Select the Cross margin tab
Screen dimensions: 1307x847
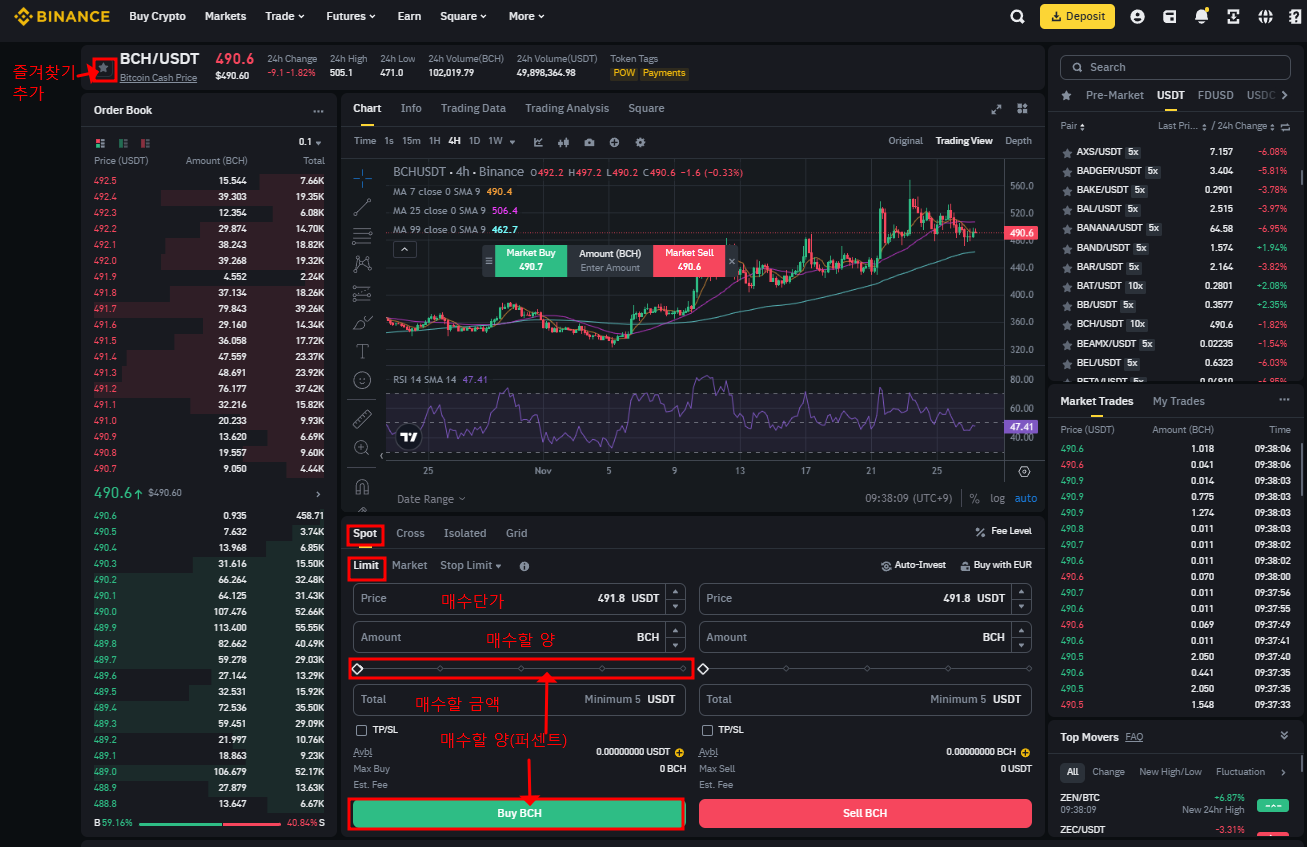tap(410, 533)
